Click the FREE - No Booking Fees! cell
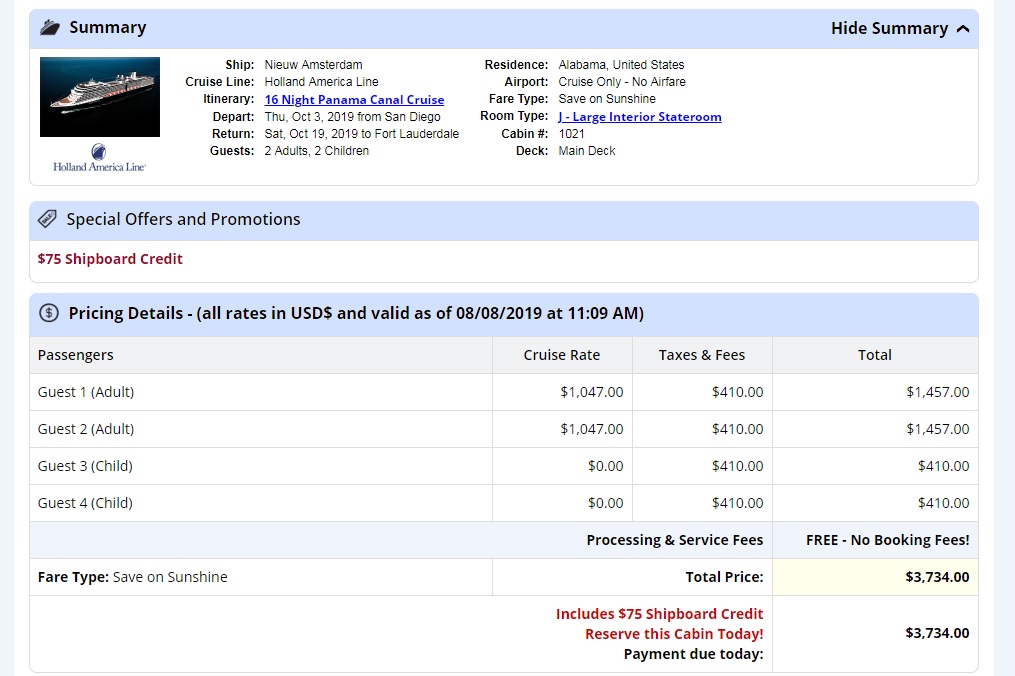The height and width of the screenshot is (676, 1015). [x=875, y=540]
